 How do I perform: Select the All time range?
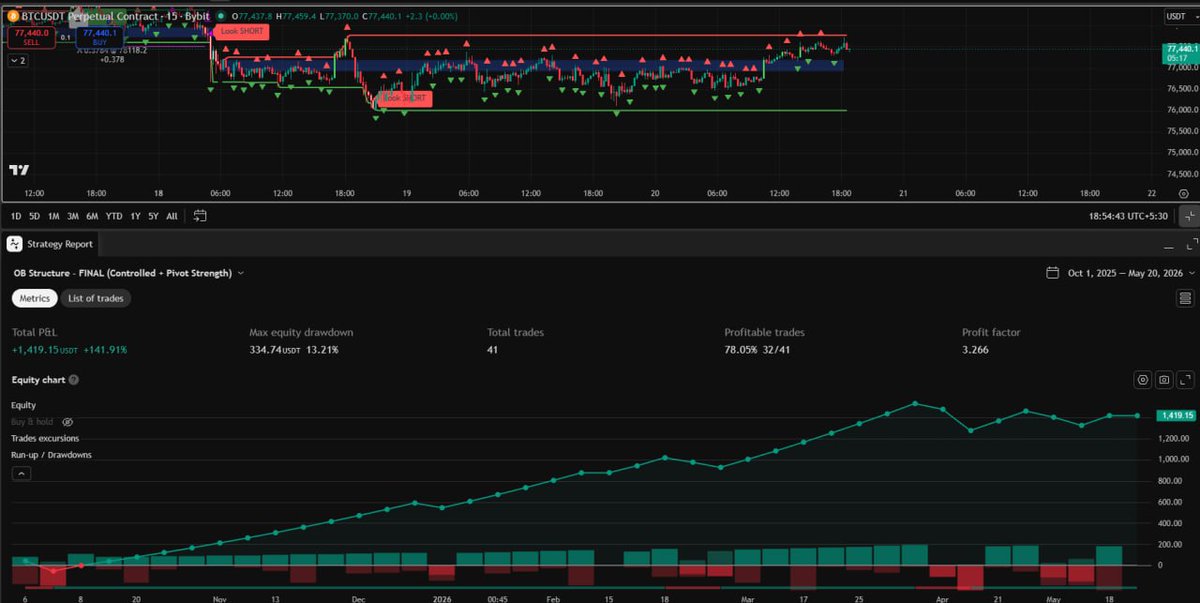[x=172, y=215]
